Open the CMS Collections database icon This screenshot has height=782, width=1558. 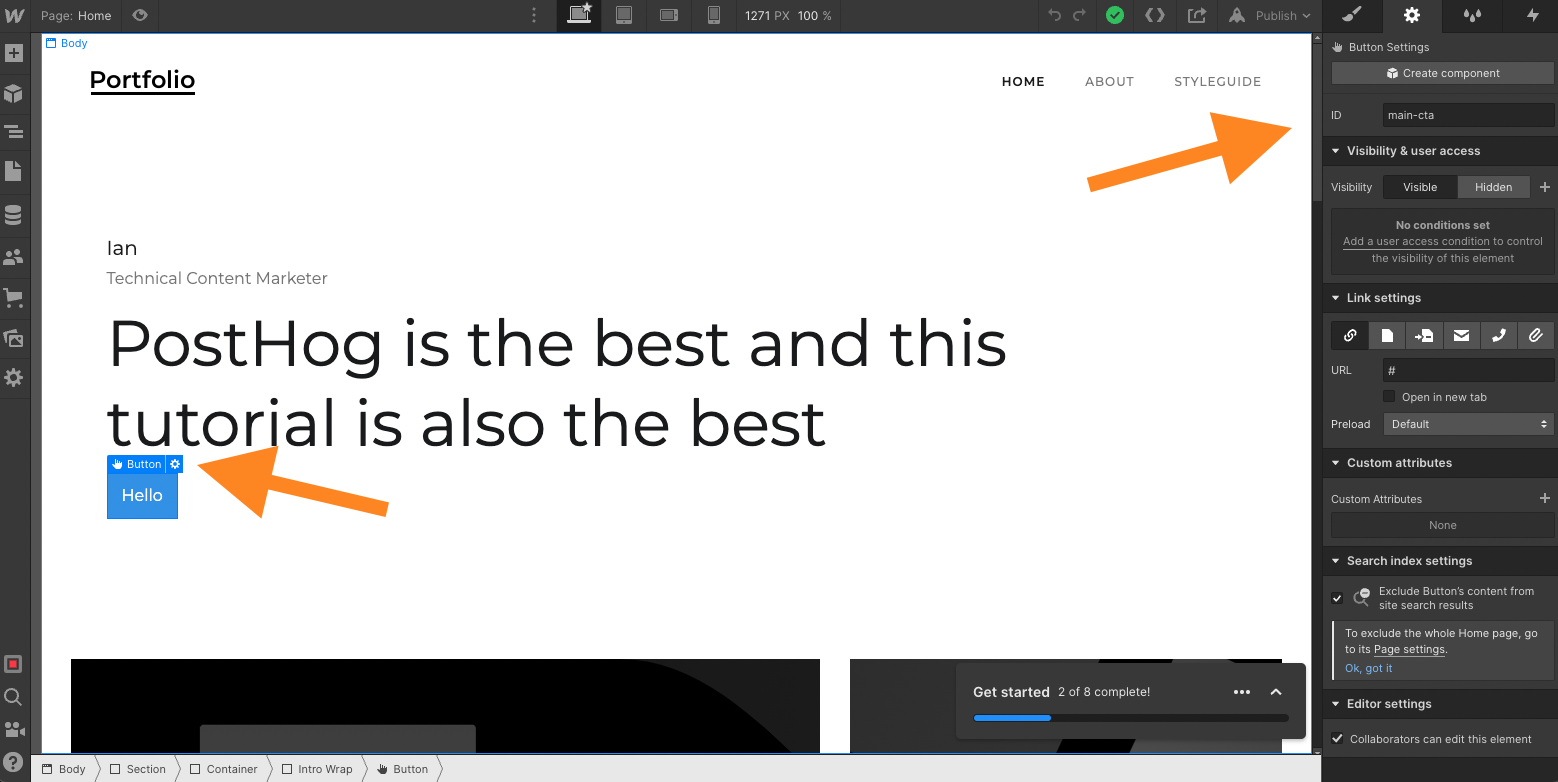(13, 215)
